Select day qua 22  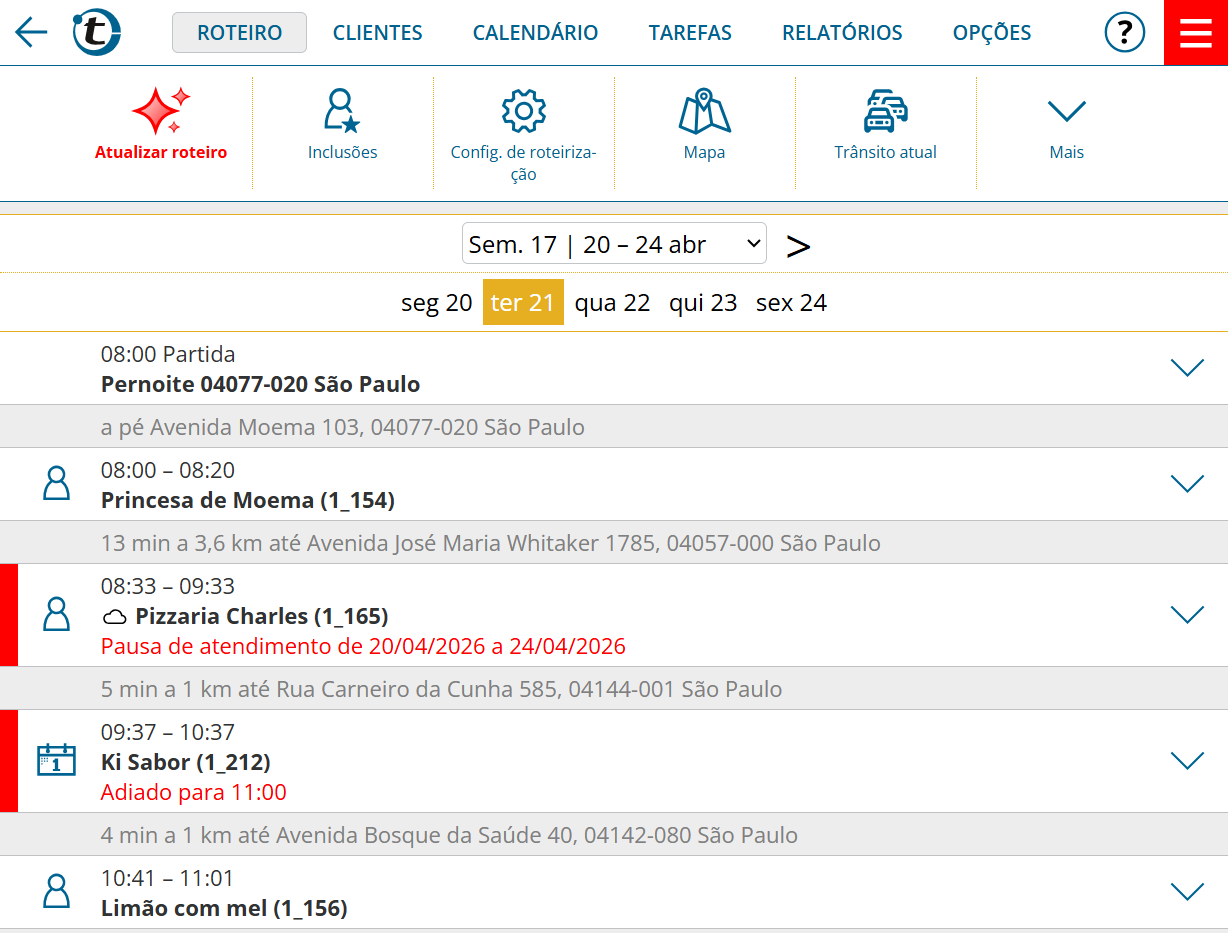tap(612, 303)
